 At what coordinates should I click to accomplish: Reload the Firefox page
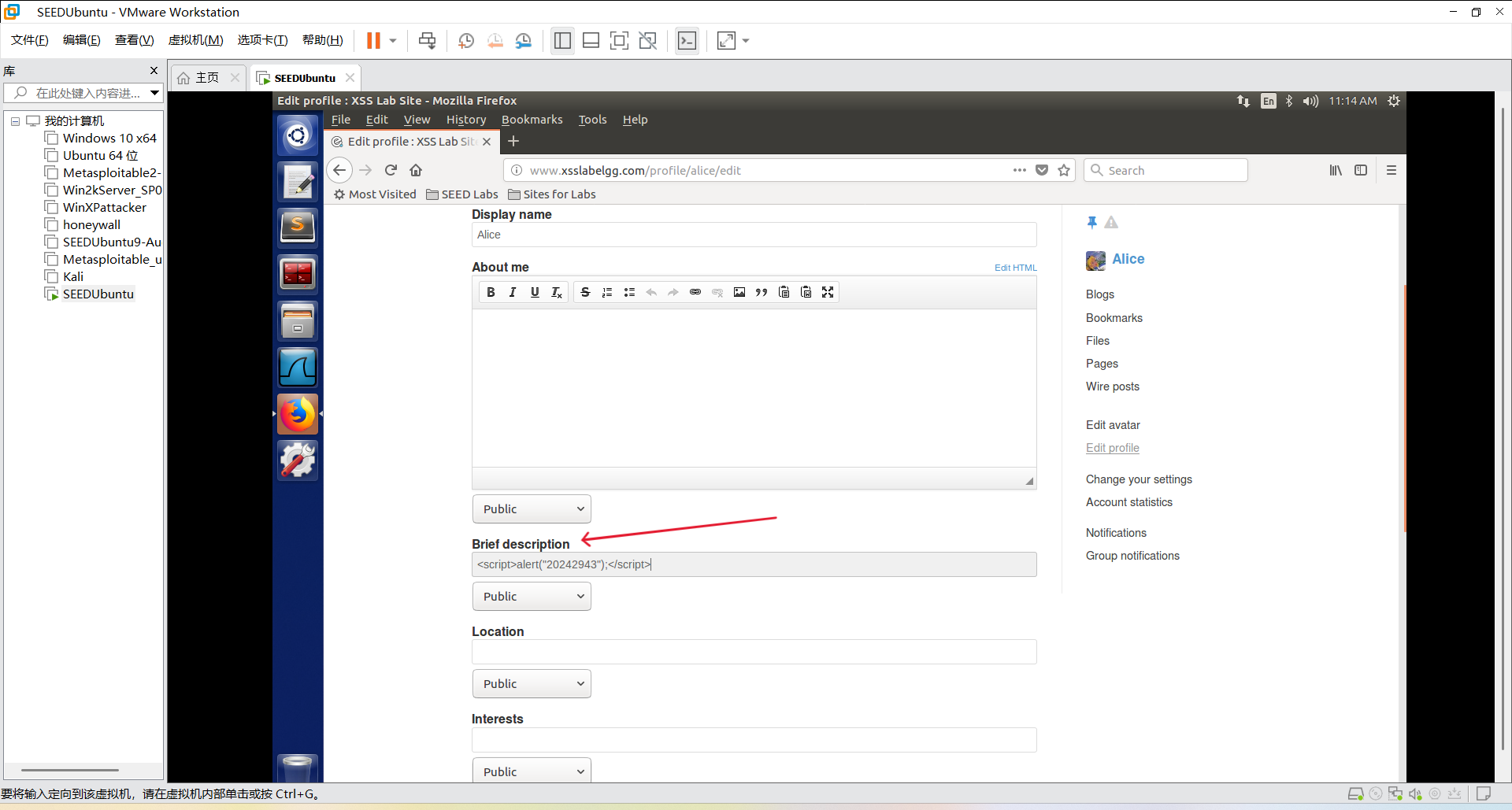391,170
